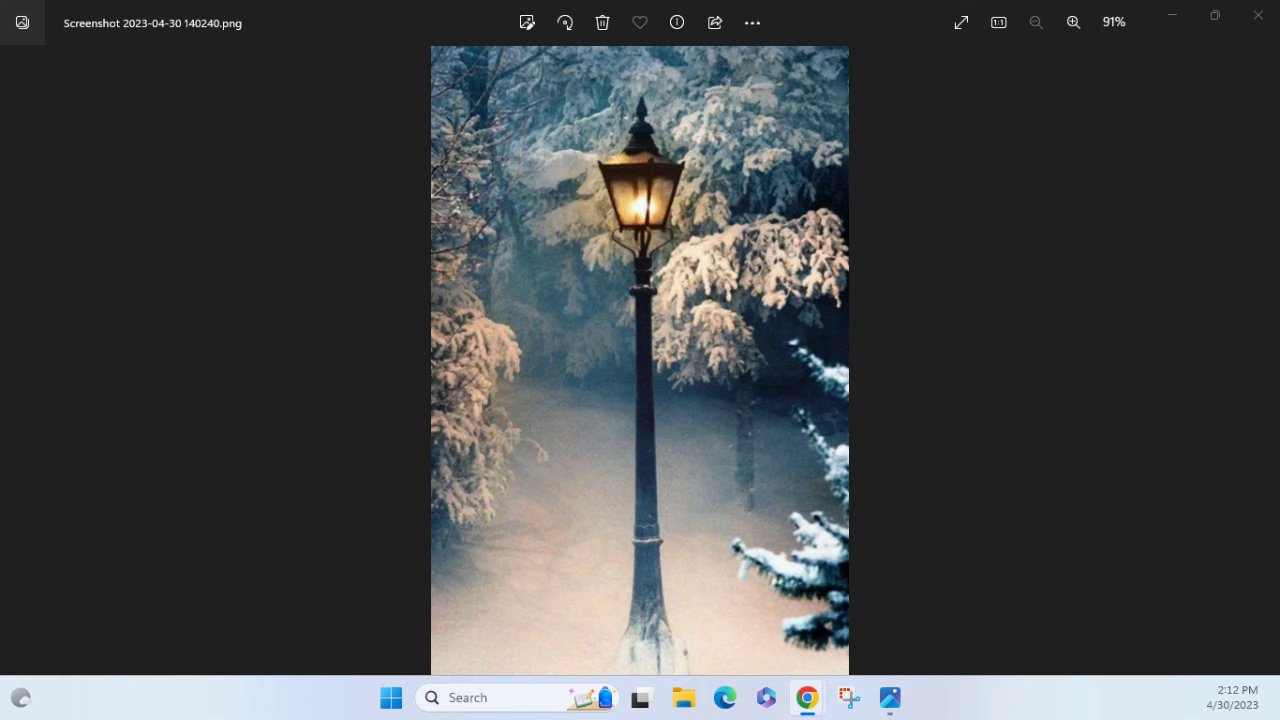Enter full screen with the diagonal arrows icon
This screenshot has width=1280, height=720.
point(961,22)
